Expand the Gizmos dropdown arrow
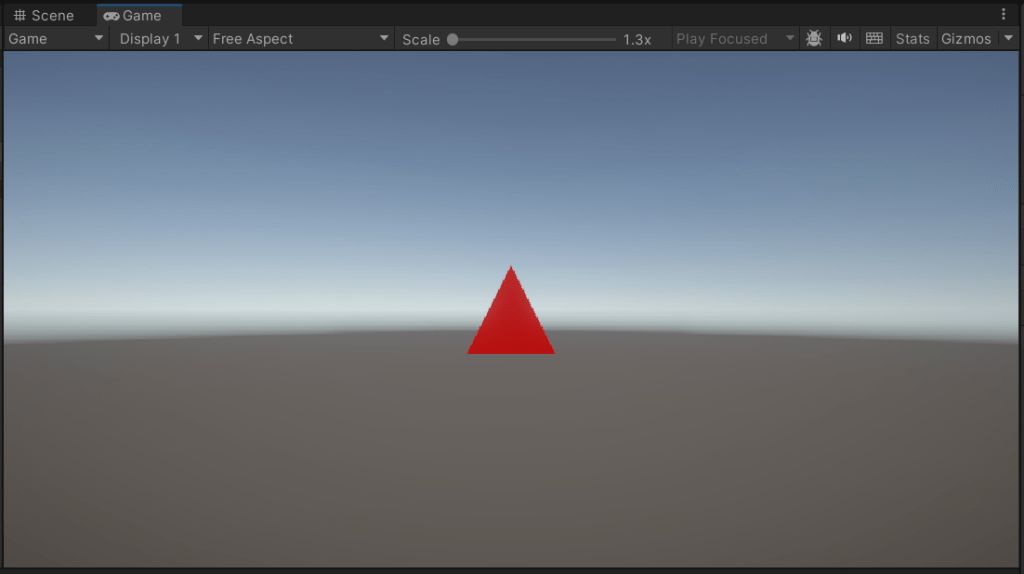1024x574 pixels. tap(1008, 39)
